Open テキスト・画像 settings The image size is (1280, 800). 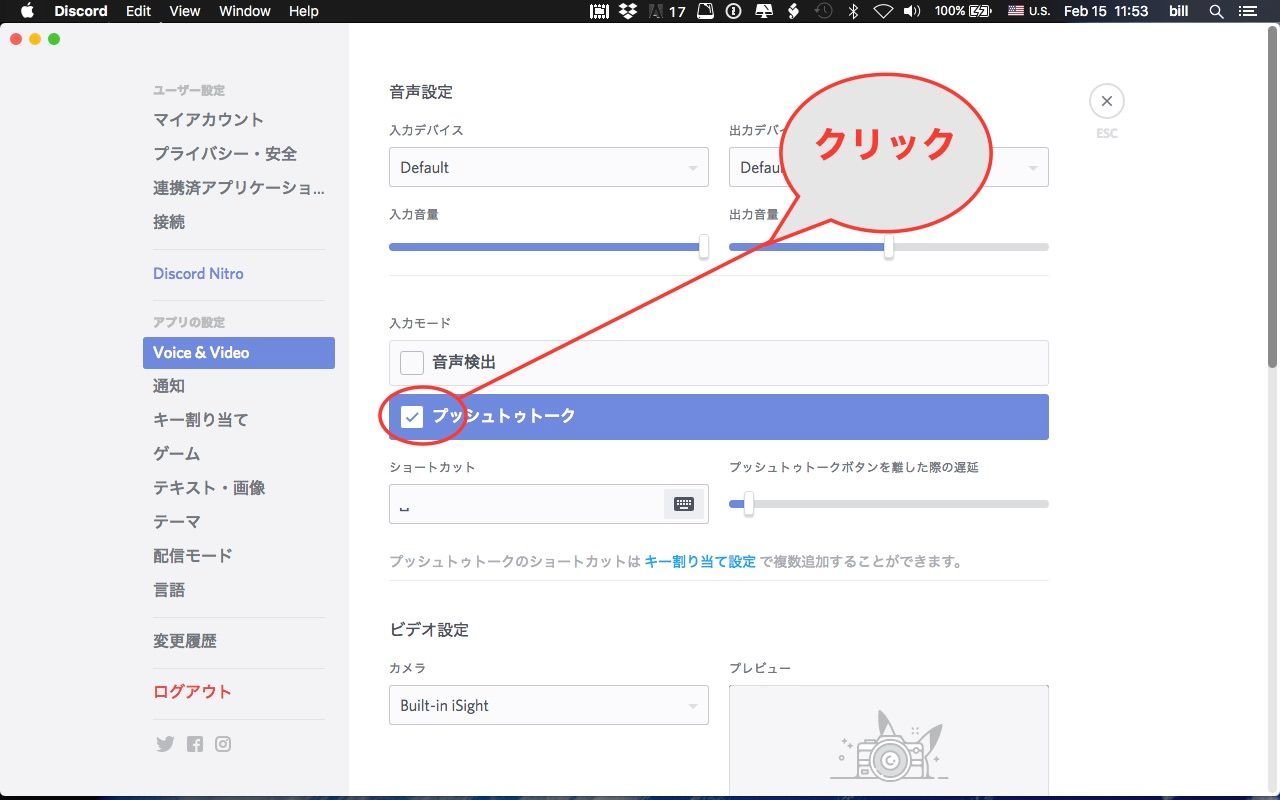(x=209, y=488)
